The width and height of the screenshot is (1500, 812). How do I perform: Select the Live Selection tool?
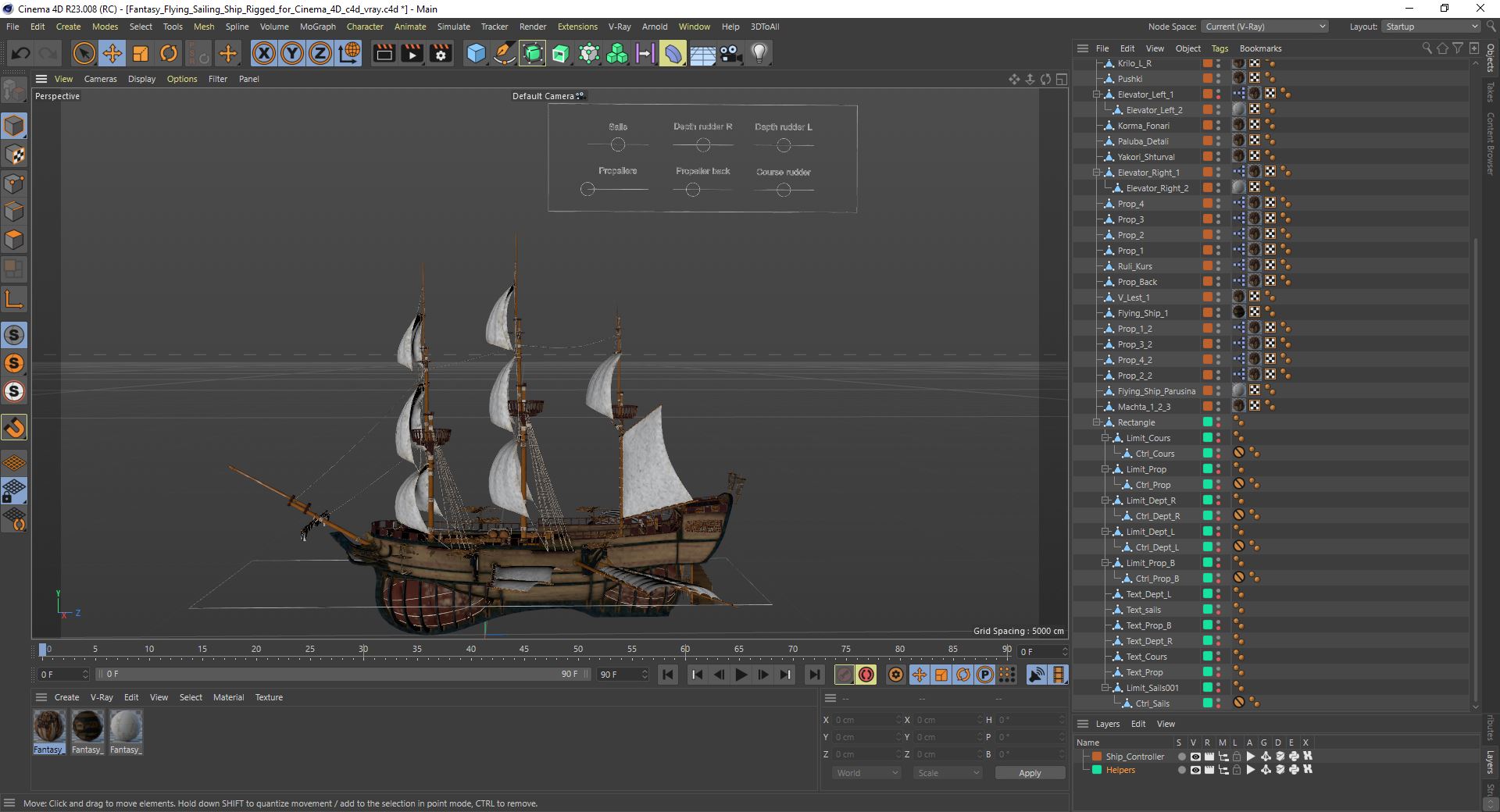[x=84, y=53]
